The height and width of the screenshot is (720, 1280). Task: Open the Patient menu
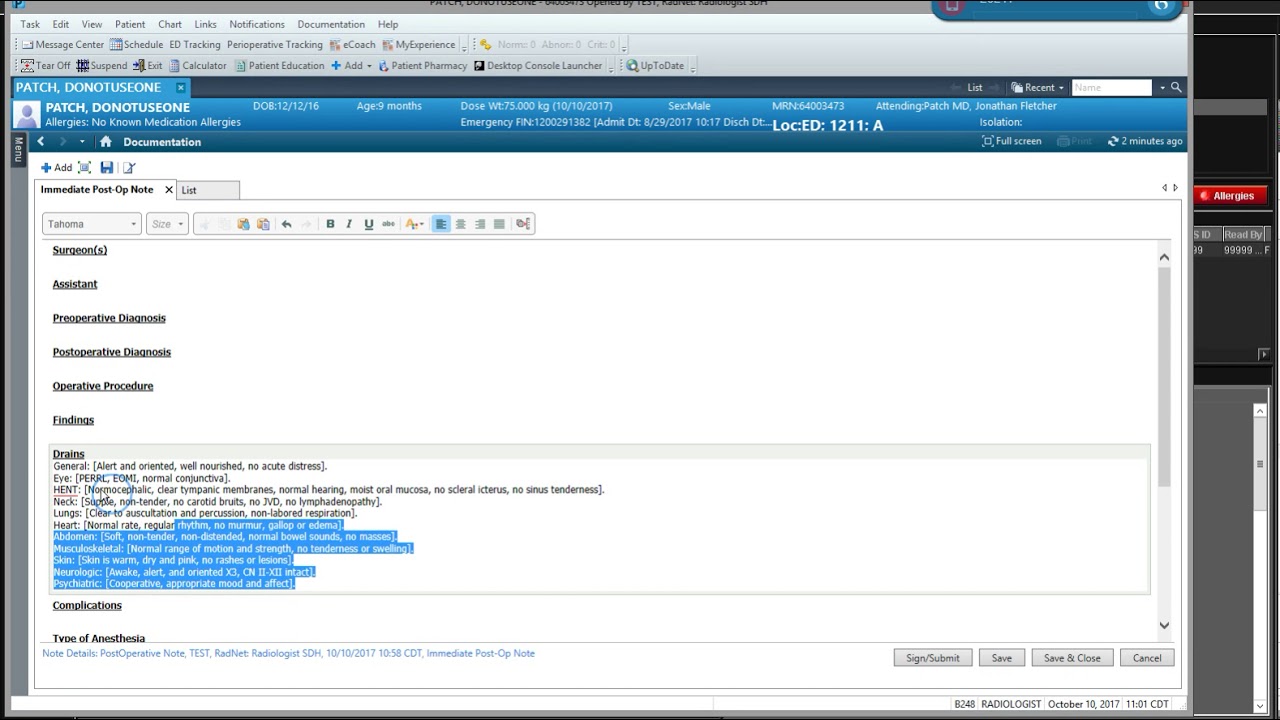[x=130, y=24]
